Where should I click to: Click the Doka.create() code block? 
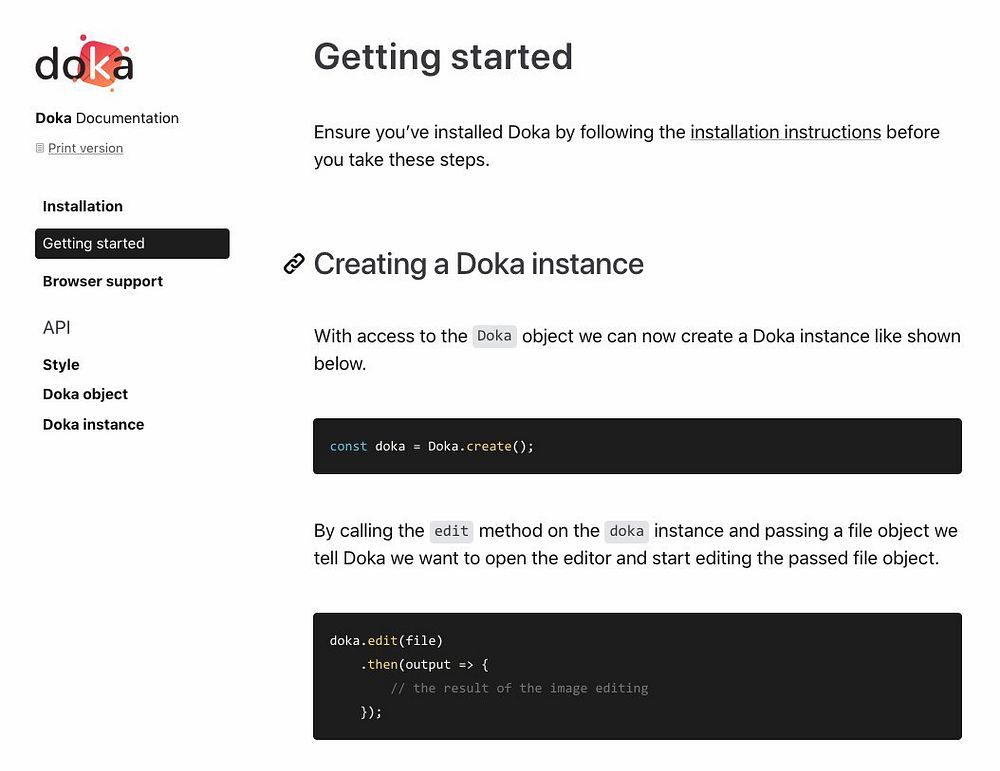[x=637, y=446]
